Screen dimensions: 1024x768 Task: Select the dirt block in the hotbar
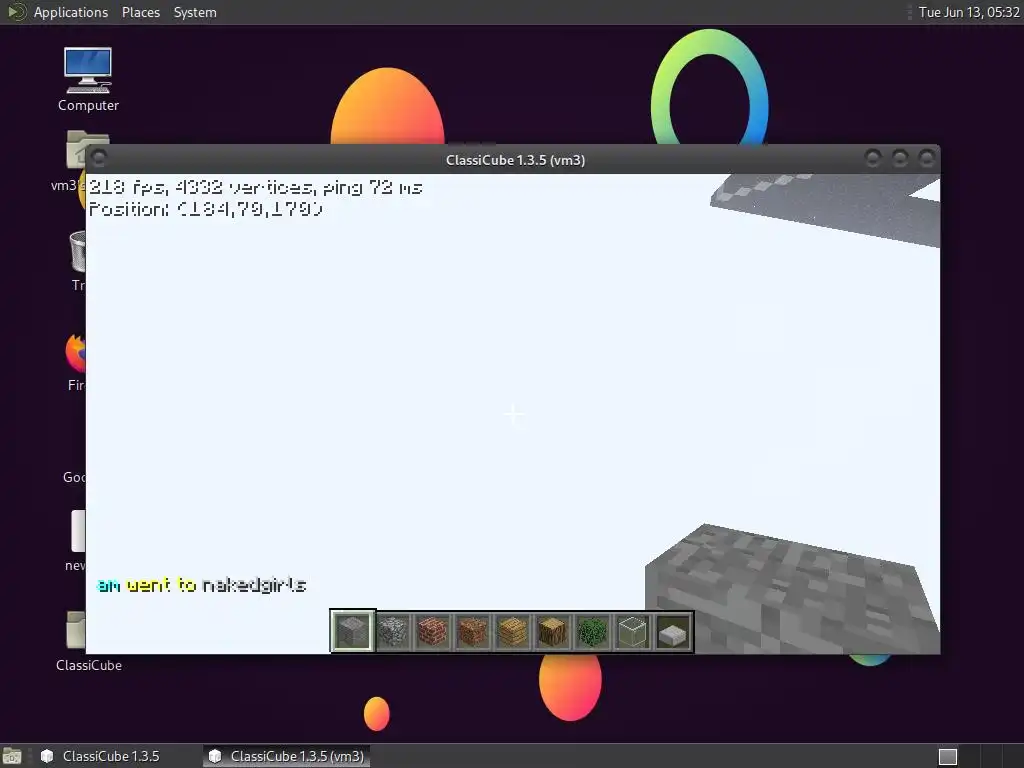click(472, 632)
